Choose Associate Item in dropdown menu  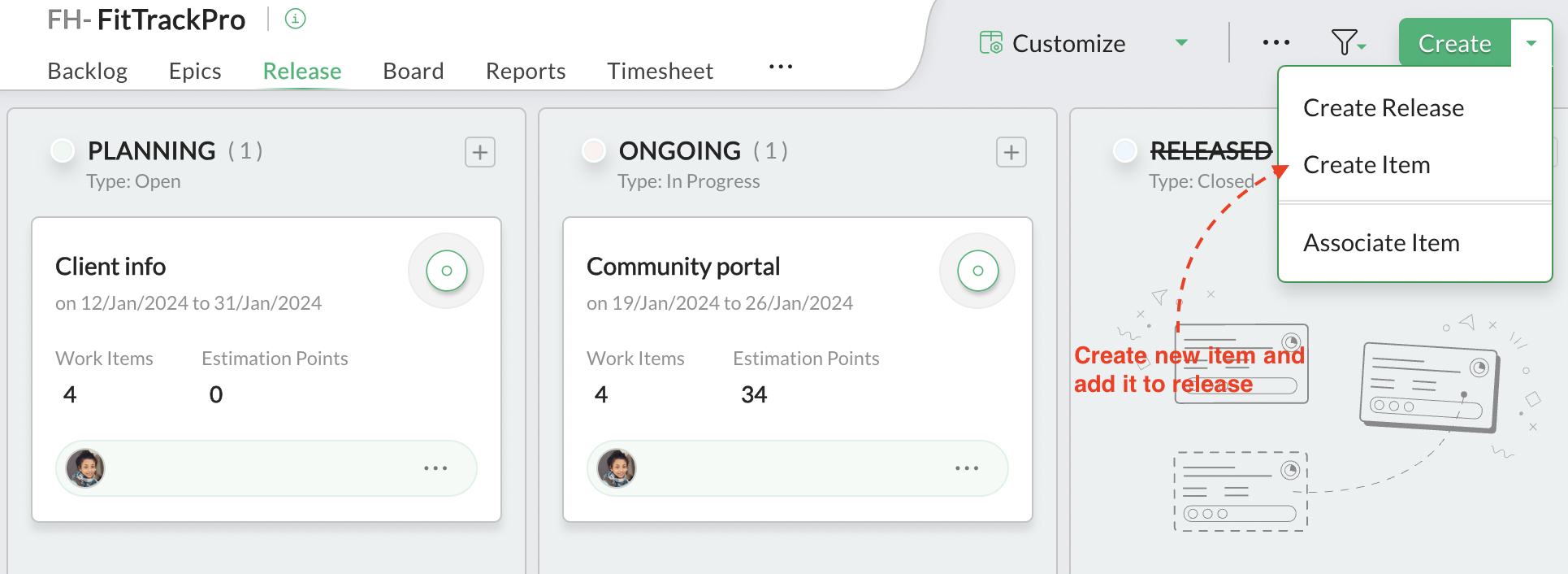1381,243
